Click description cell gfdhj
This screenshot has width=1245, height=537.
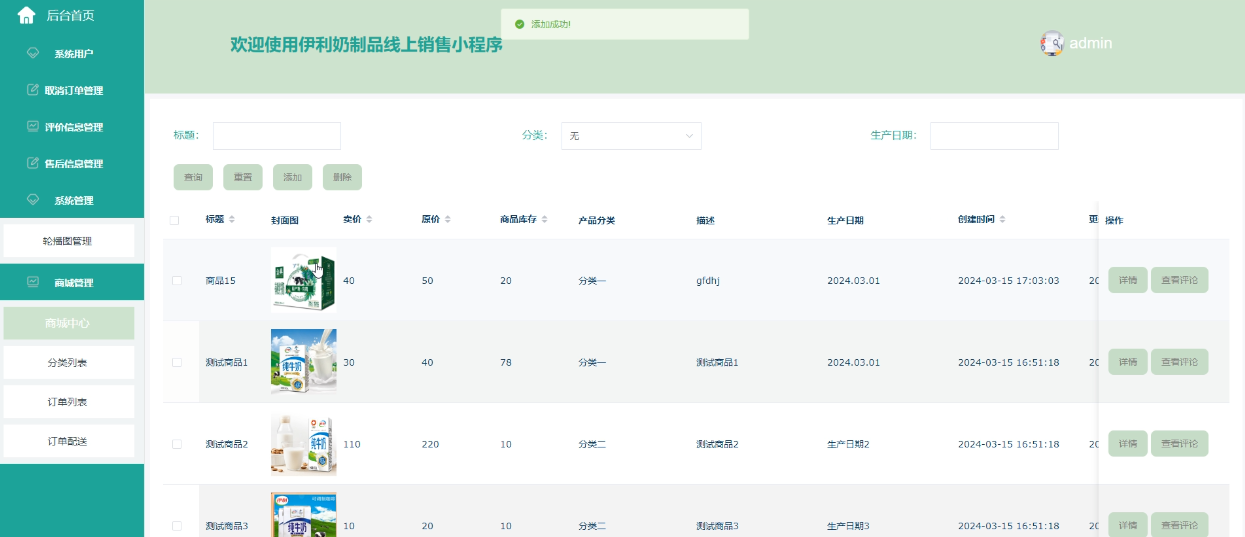pyautogui.click(x=708, y=281)
